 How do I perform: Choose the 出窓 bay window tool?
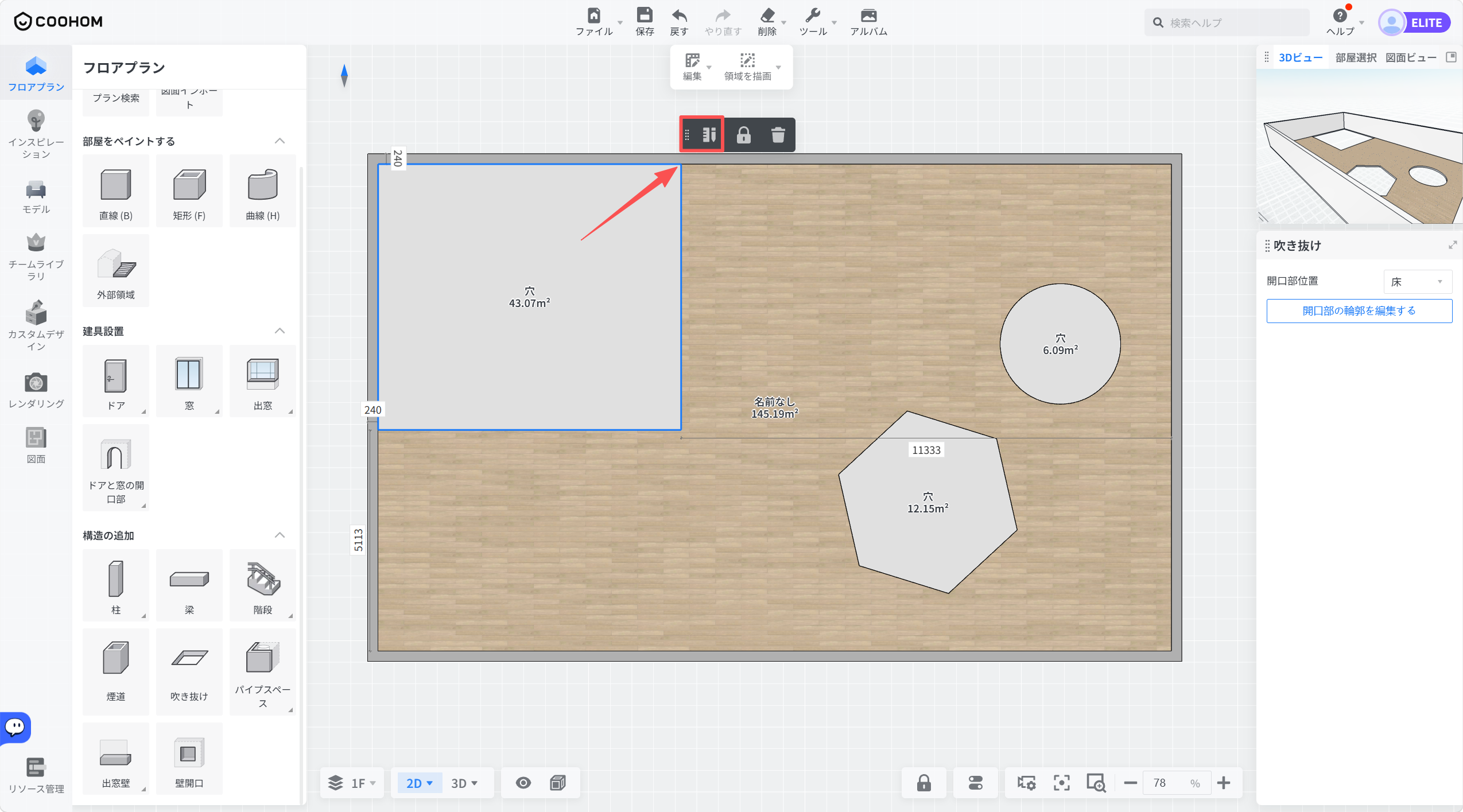[263, 381]
